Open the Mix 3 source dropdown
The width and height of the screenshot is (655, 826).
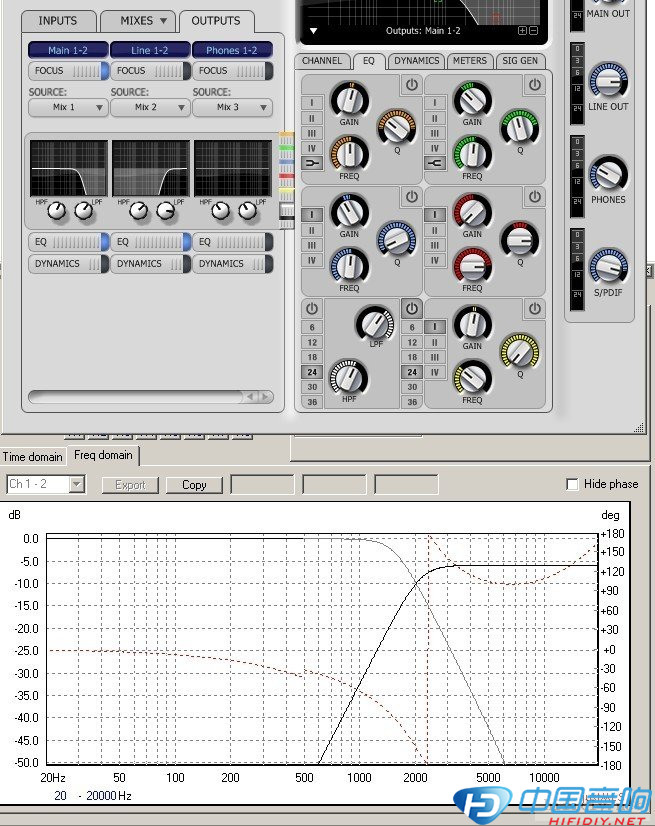[233, 107]
